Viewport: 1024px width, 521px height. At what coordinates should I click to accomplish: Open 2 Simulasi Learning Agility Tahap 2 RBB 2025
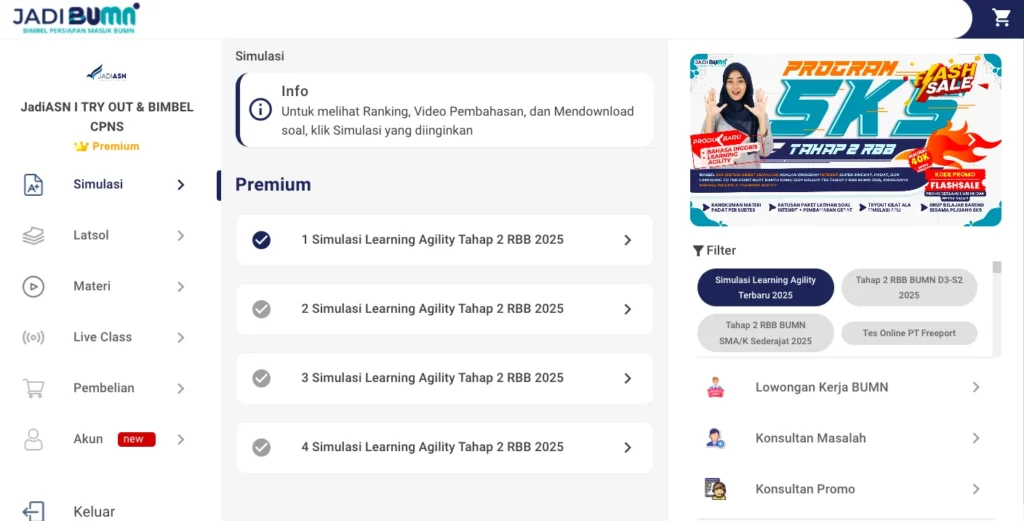[444, 309]
